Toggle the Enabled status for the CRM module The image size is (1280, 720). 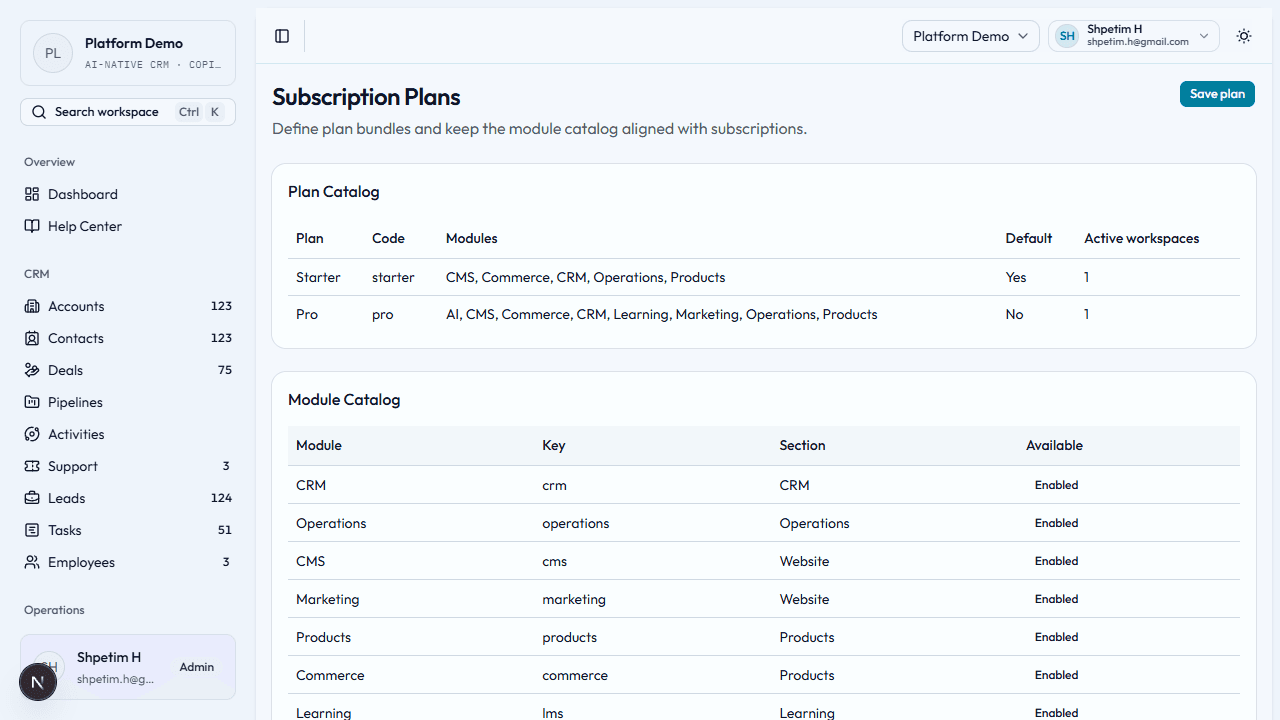click(1056, 485)
